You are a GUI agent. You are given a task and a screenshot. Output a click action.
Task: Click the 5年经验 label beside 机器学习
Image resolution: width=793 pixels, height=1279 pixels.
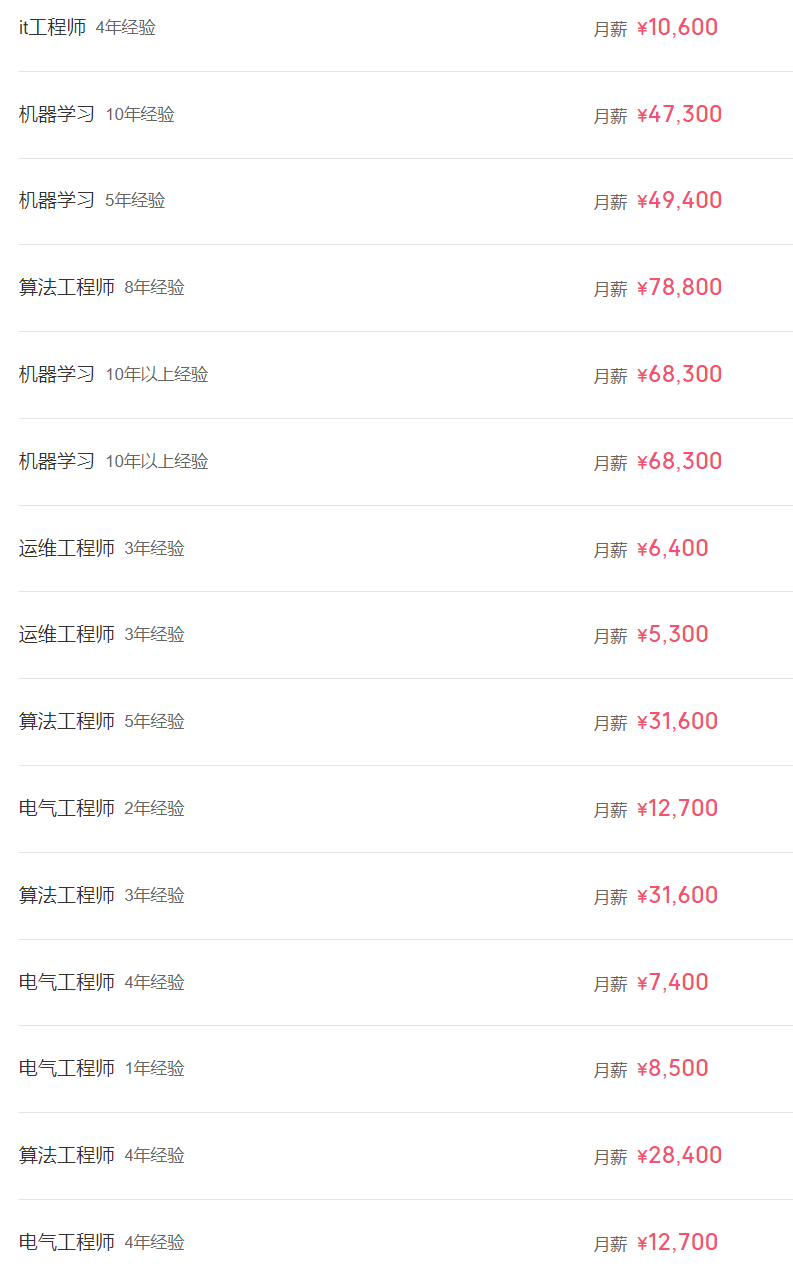tap(135, 201)
